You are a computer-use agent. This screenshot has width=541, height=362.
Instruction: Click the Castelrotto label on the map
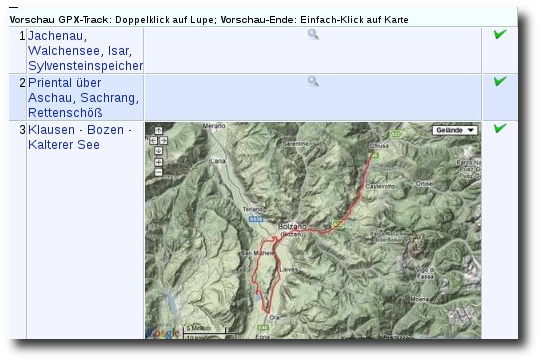[380, 186]
